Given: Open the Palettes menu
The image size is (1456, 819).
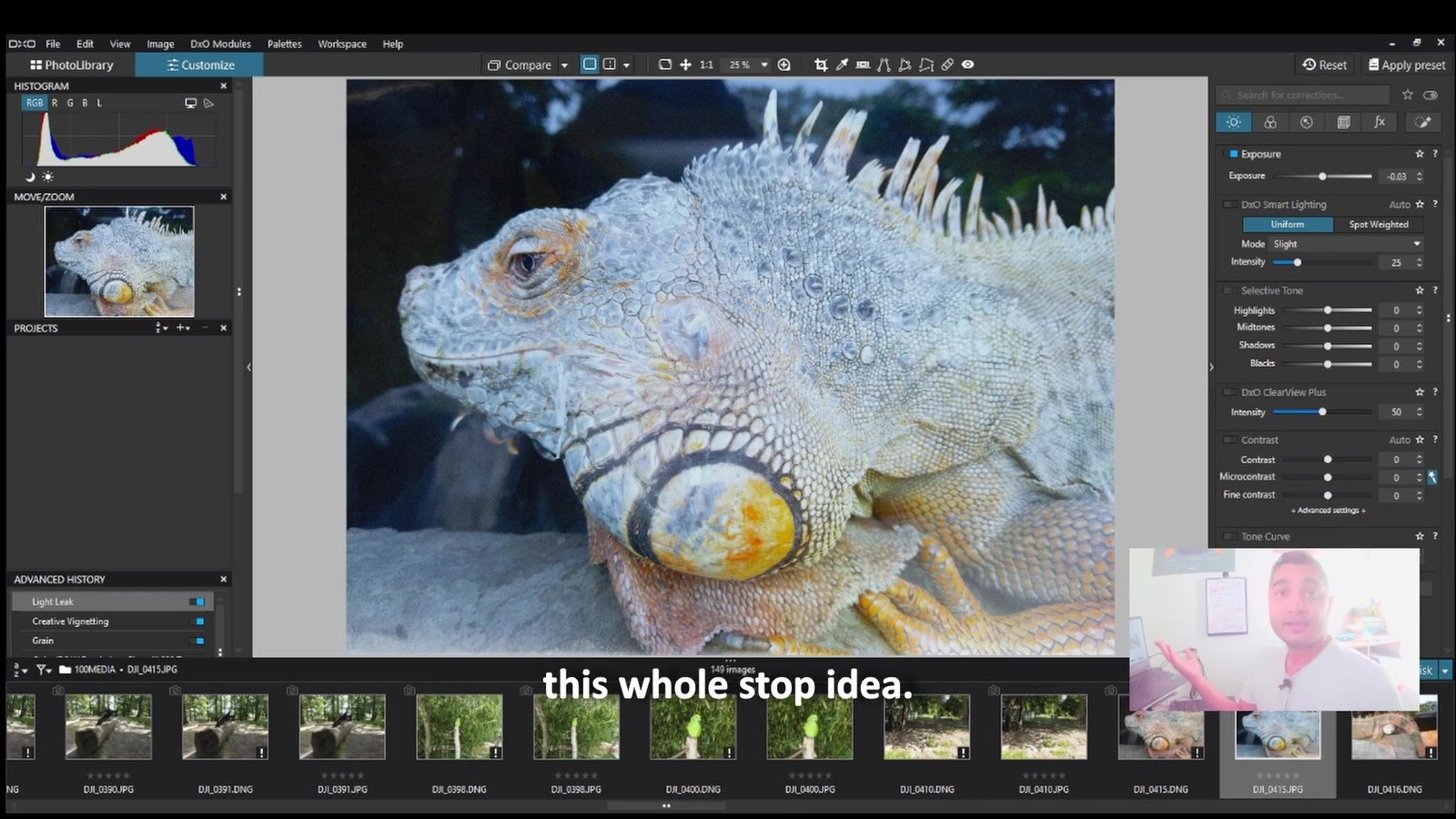Looking at the screenshot, I should pos(284,44).
